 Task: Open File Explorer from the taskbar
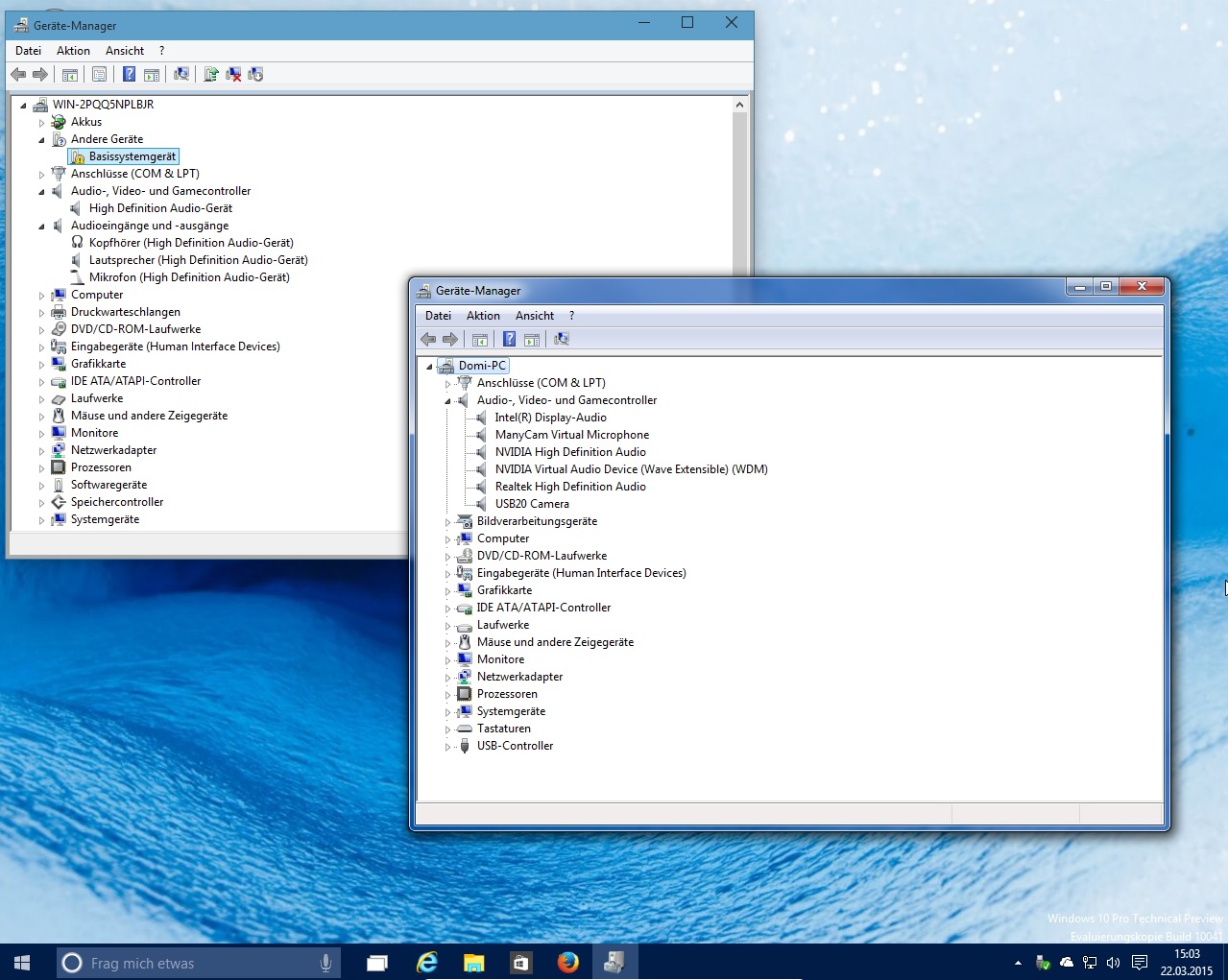point(473,963)
